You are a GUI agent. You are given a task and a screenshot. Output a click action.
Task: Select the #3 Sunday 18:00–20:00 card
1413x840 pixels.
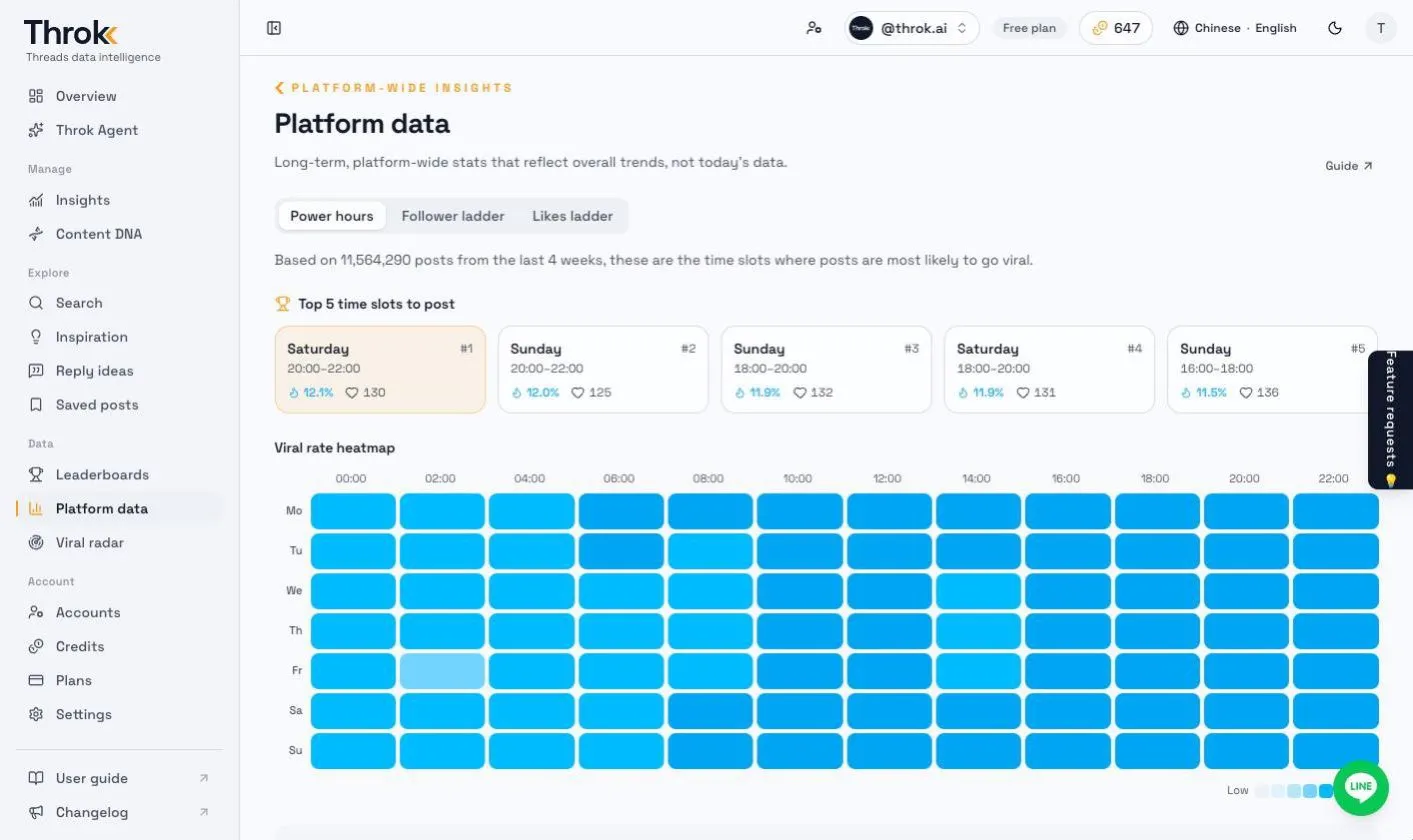click(x=826, y=369)
